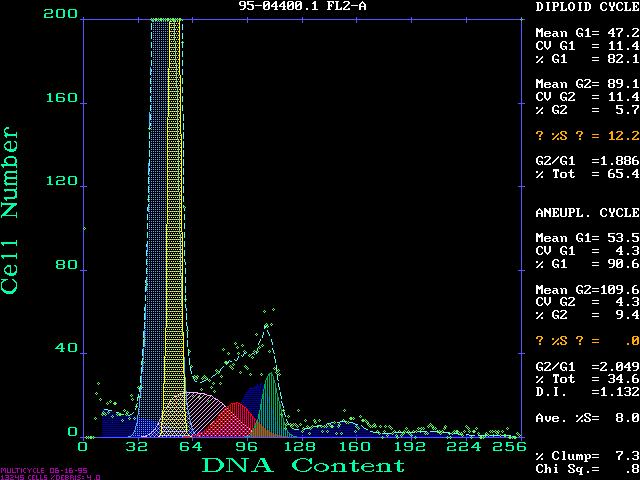Select the Mean G2= 89.1 value
640x480 pixels.
click(587, 84)
